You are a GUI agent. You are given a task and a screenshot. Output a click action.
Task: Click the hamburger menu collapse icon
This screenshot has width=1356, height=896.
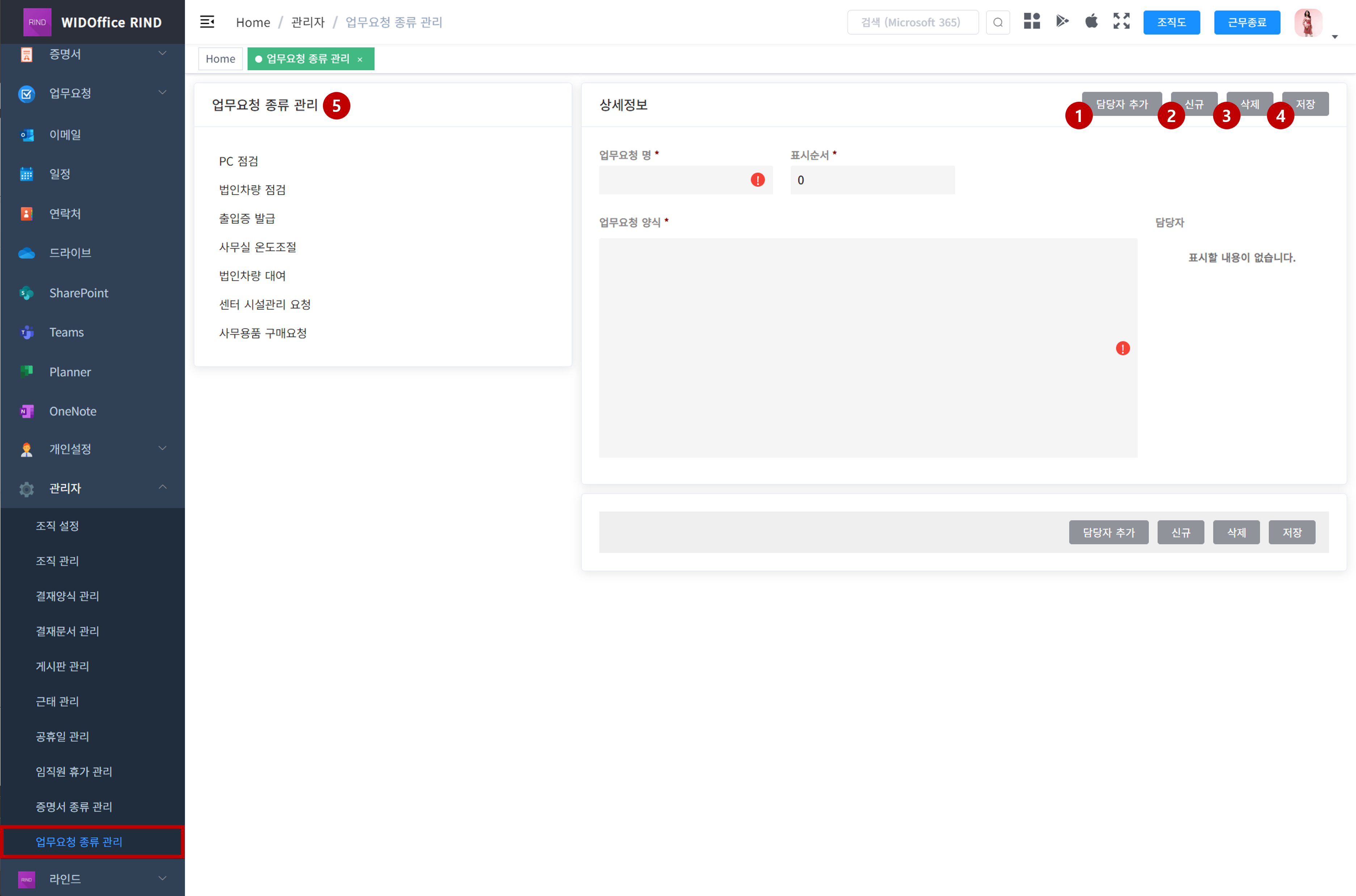coord(207,22)
